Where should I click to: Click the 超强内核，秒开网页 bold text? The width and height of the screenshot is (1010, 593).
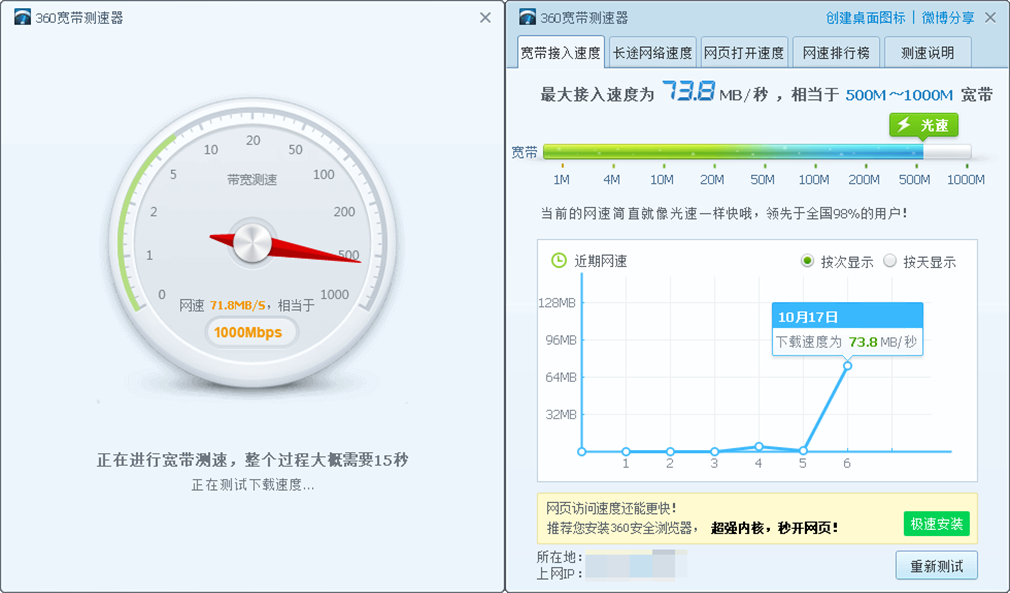[775, 528]
